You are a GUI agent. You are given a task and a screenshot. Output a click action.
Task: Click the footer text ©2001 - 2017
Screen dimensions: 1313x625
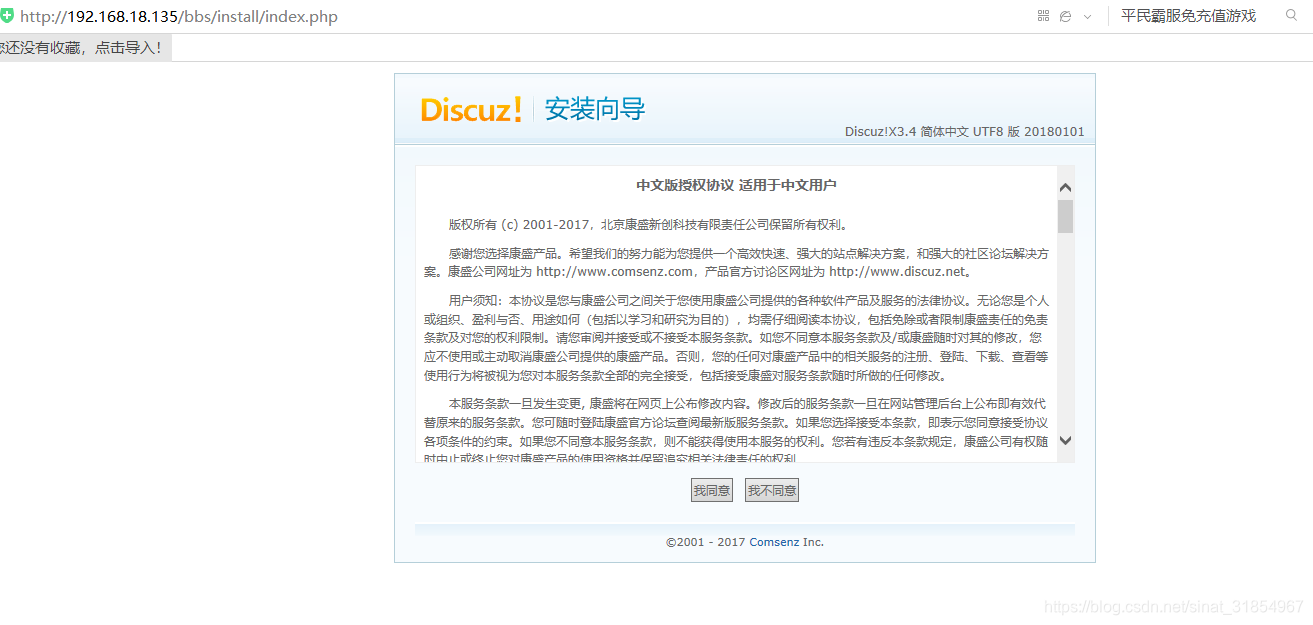click(x=706, y=542)
